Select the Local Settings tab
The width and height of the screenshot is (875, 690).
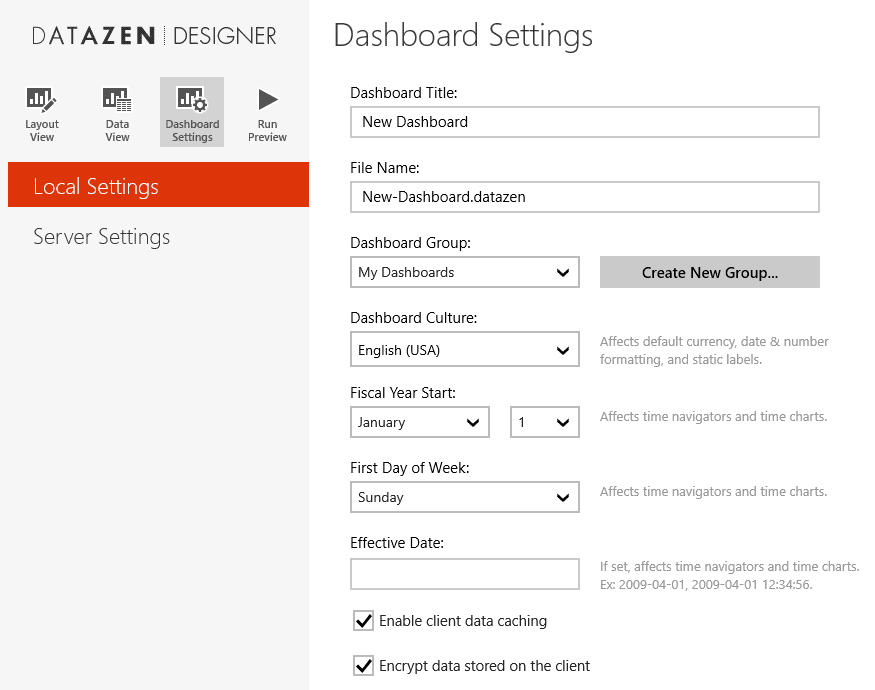click(158, 186)
